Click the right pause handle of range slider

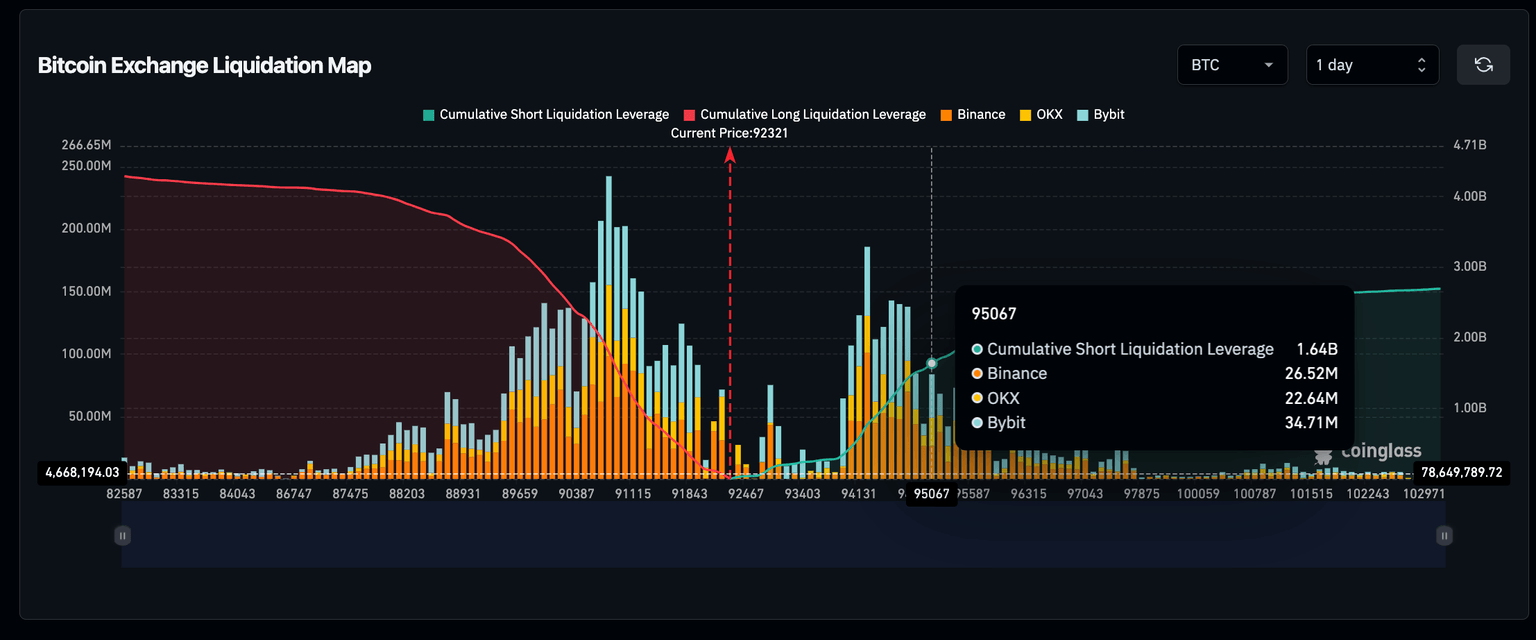click(1444, 536)
